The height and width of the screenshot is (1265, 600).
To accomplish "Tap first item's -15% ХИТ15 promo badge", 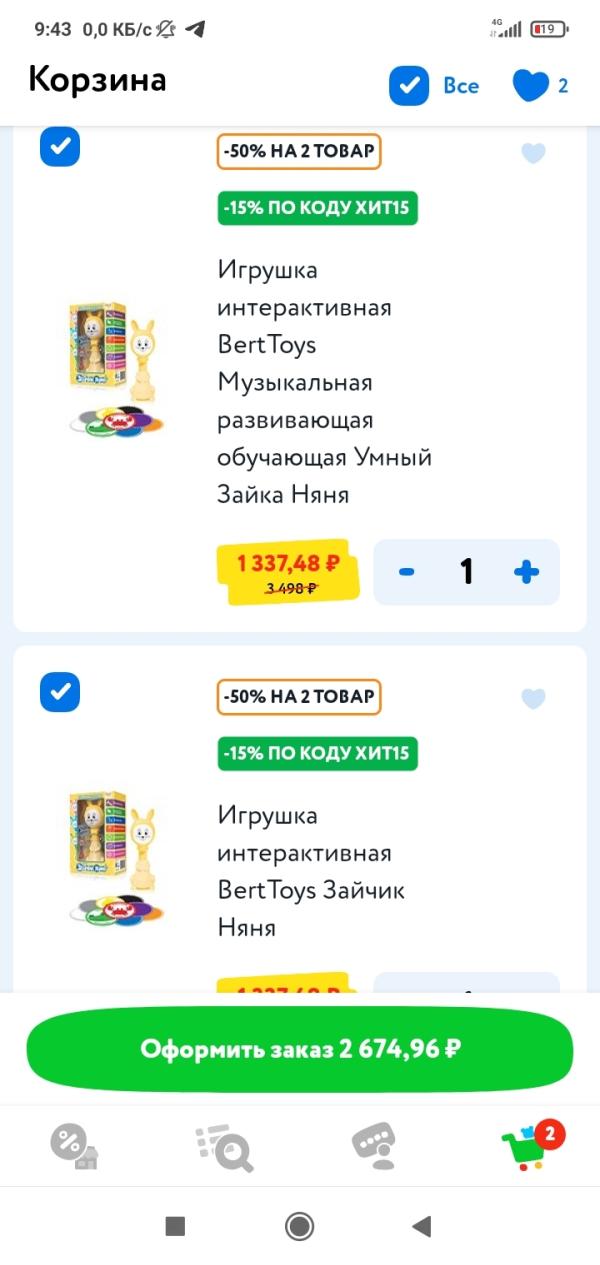I will coord(318,208).
